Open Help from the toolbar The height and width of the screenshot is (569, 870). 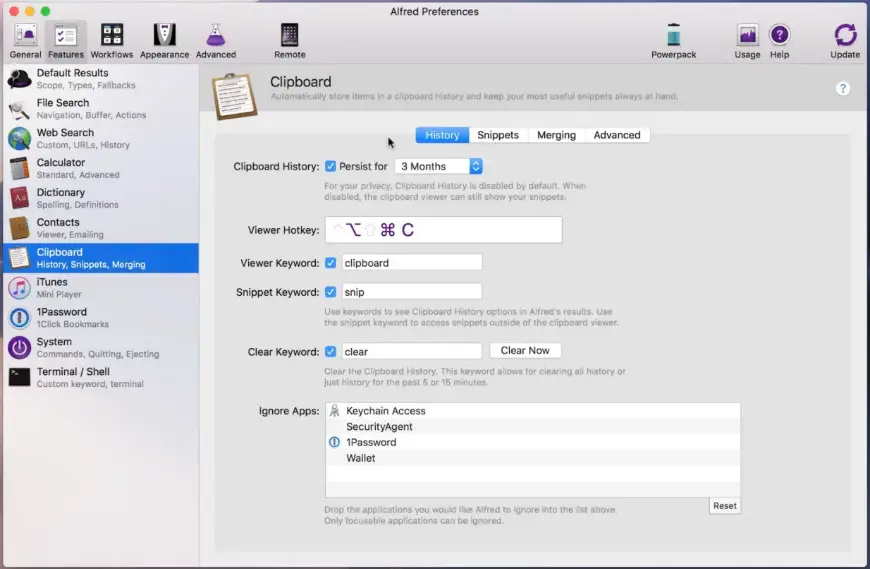point(779,41)
